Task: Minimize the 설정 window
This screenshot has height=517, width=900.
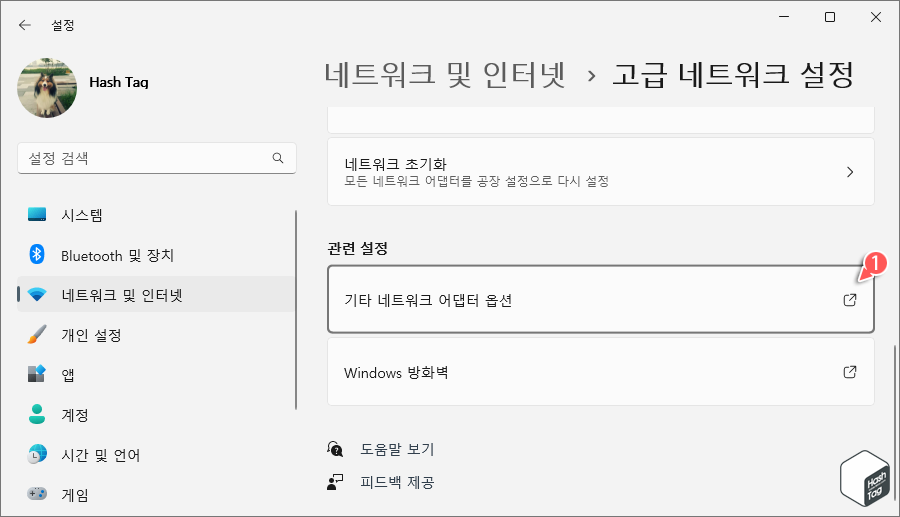Action: pyautogui.click(x=784, y=17)
